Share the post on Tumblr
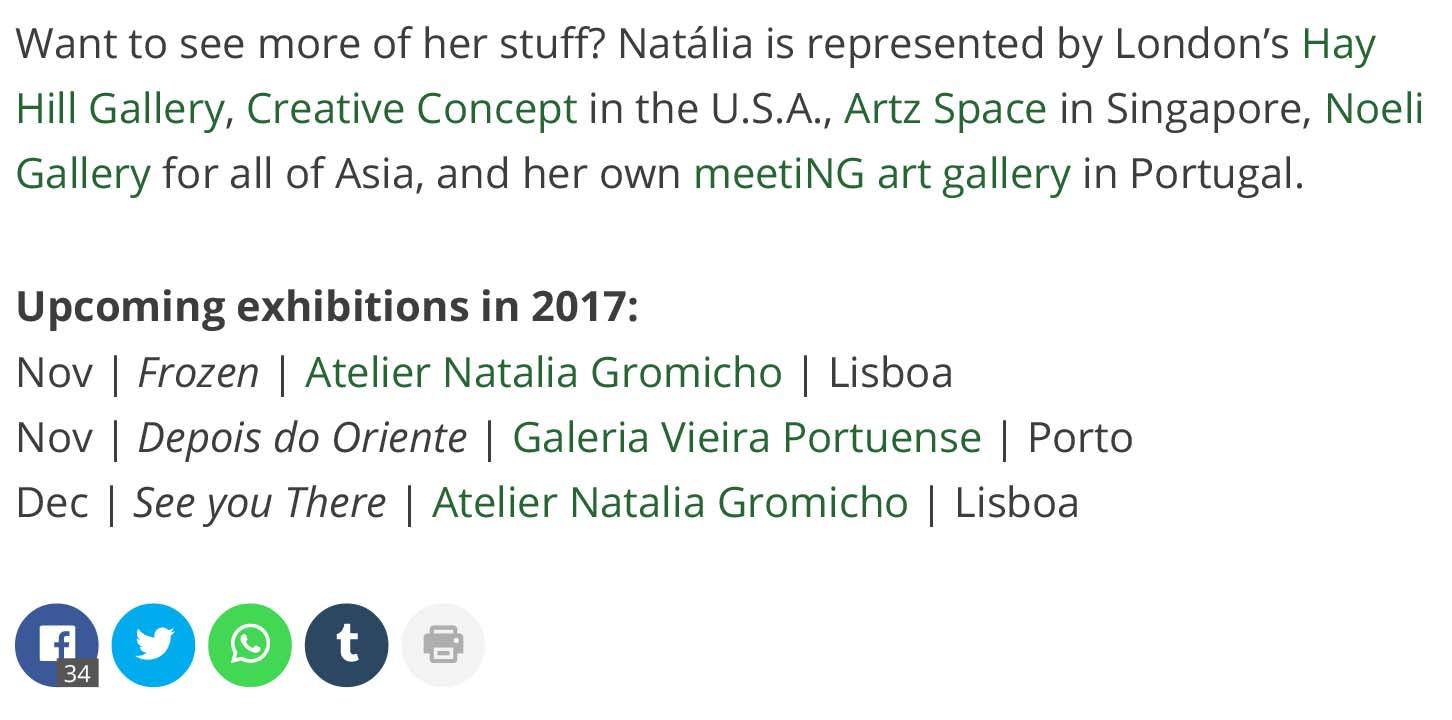1452x720 pixels. 346,645
